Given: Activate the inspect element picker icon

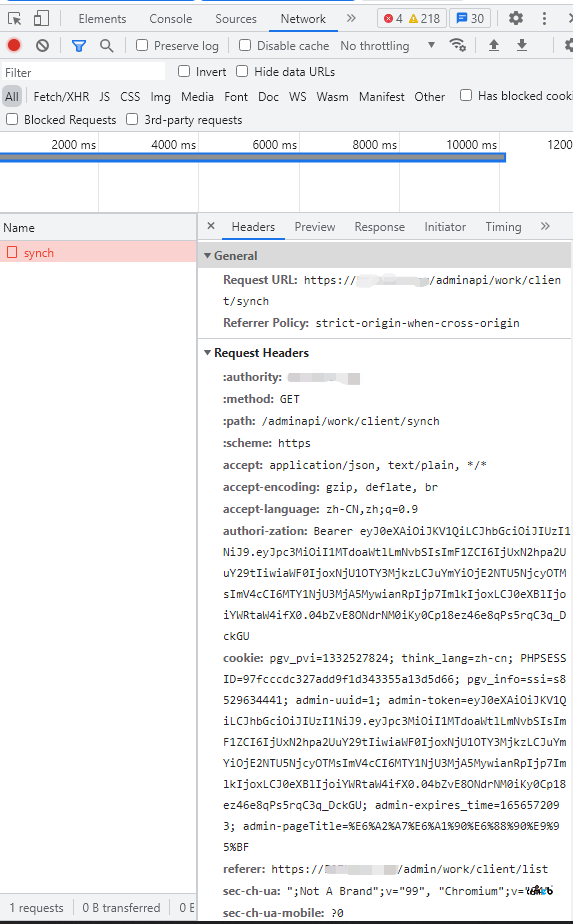Looking at the screenshot, I should [x=15, y=19].
